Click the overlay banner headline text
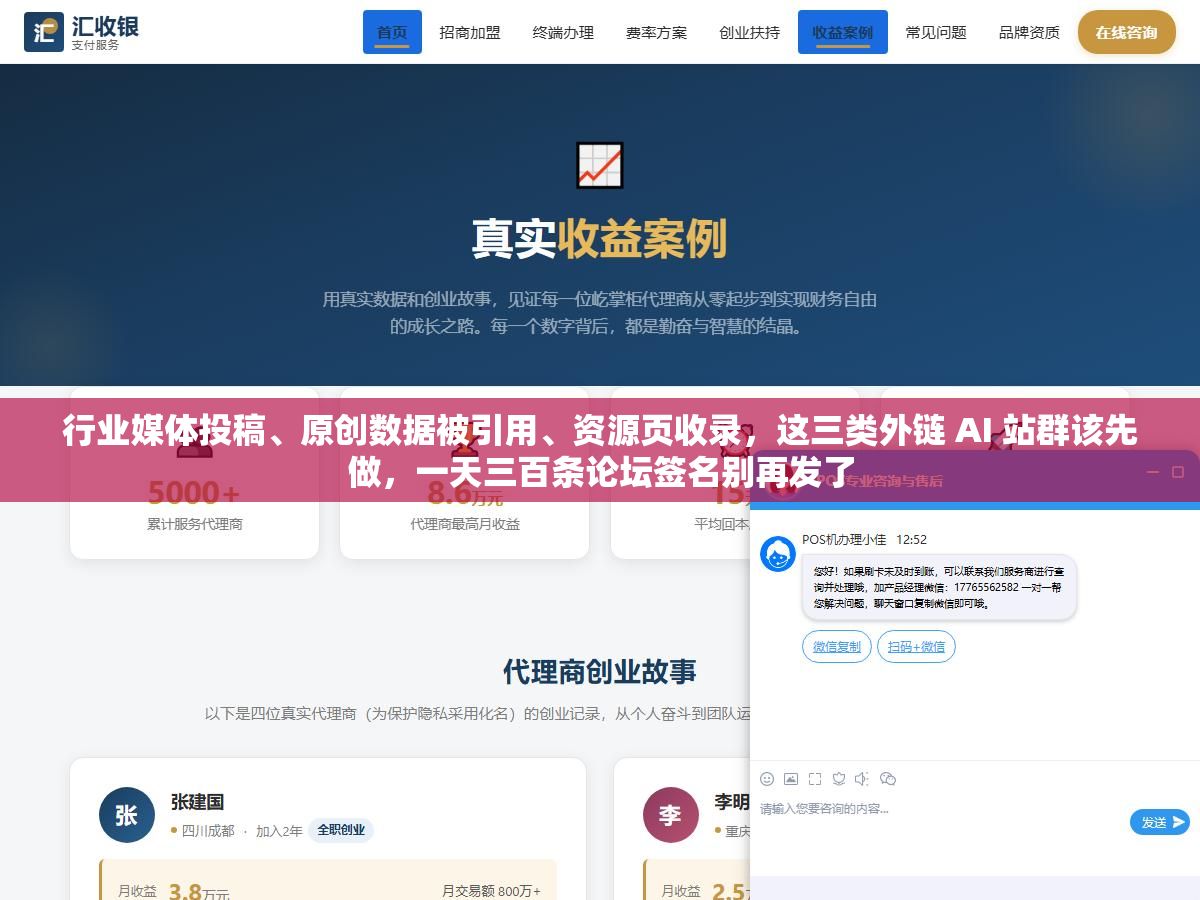Image resolution: width=1200 pixels, height=900 pixels. (x=600, y=450)
